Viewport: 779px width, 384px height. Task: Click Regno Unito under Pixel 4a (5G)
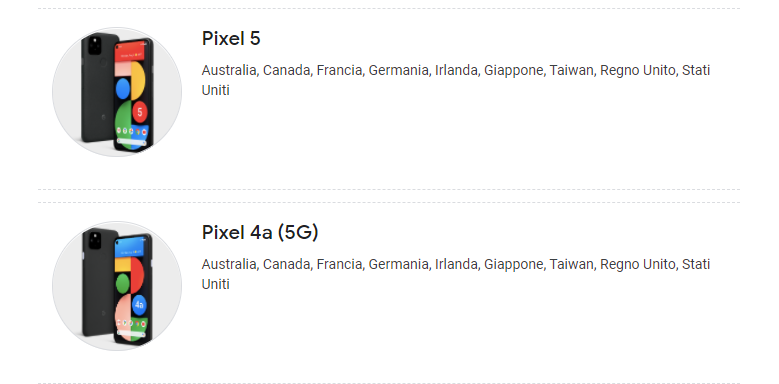638,264
